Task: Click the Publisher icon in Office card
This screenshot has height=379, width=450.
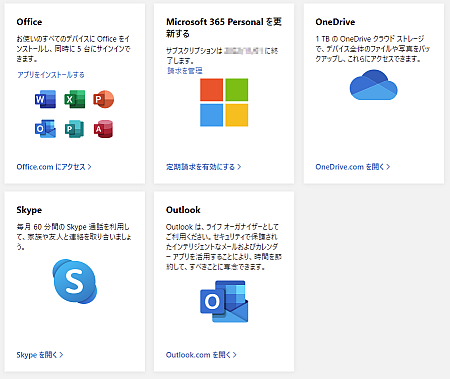Action: pos(74,129)
